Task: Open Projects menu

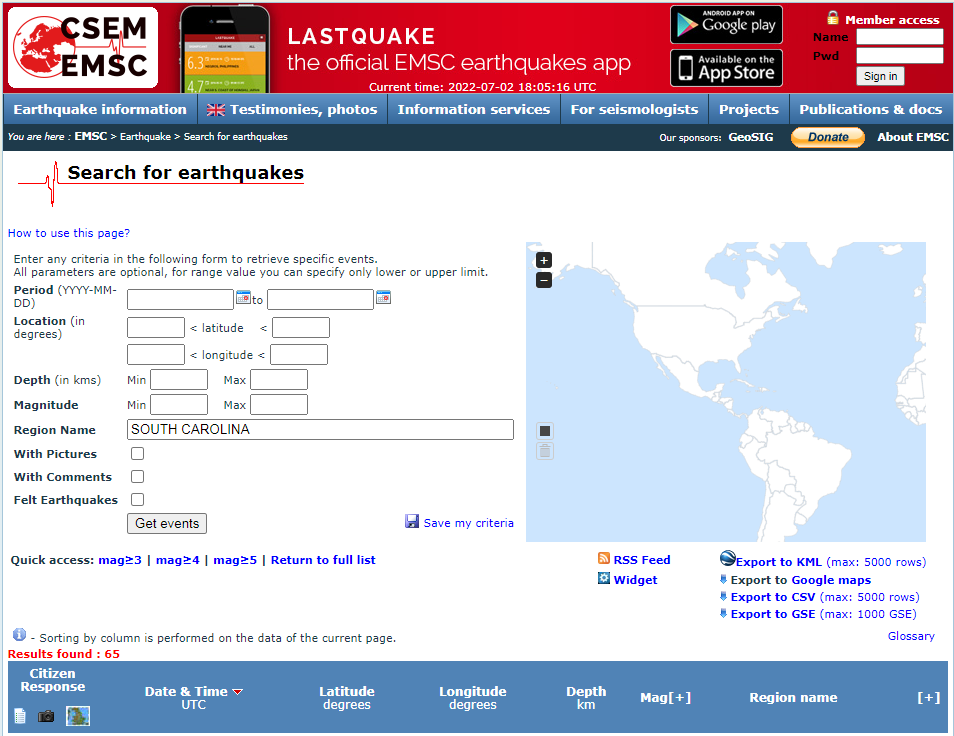Action: click(x=749, y=109)
